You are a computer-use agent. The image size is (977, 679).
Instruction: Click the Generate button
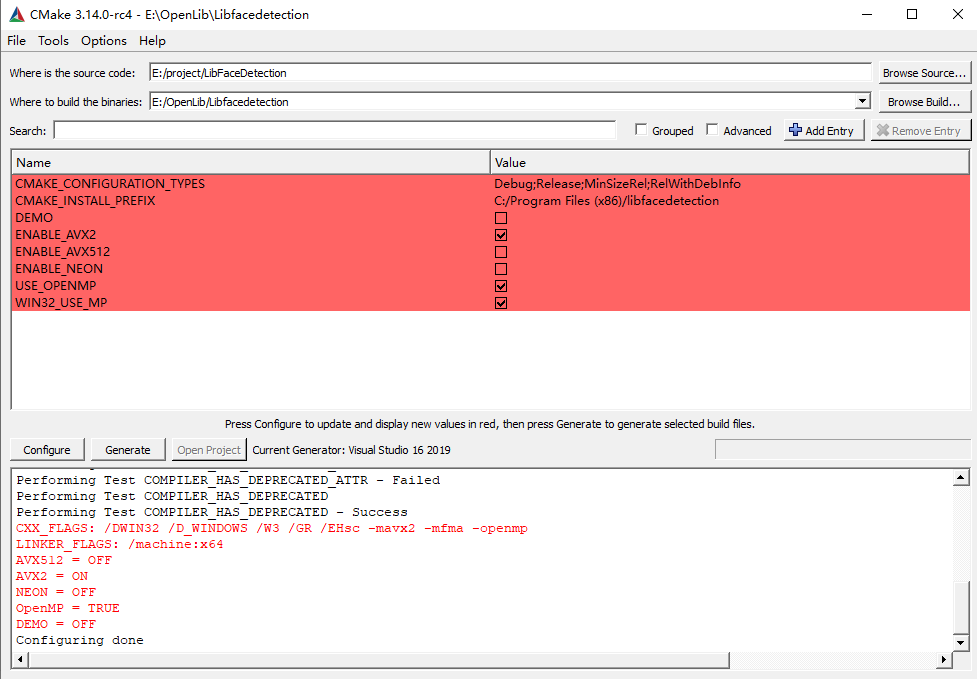(128, 450)
